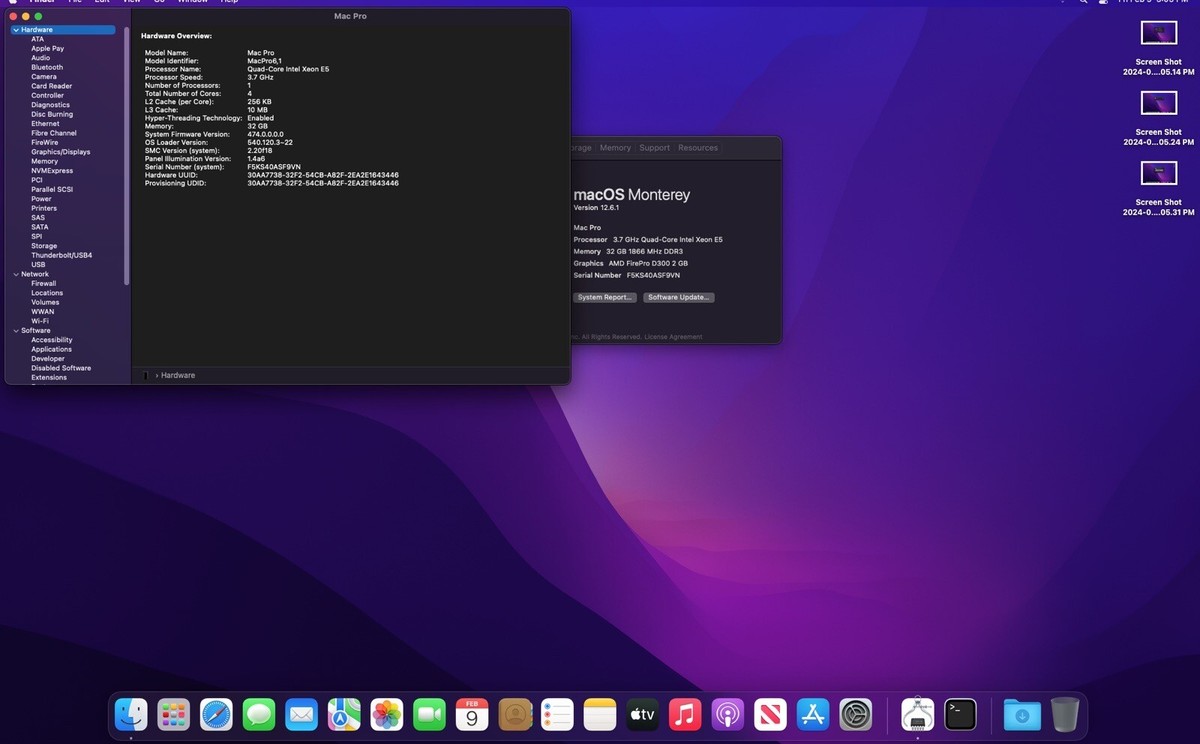Collapse the Software section disclosure triangle
The image size is (1200, 744).
[16, 331]
